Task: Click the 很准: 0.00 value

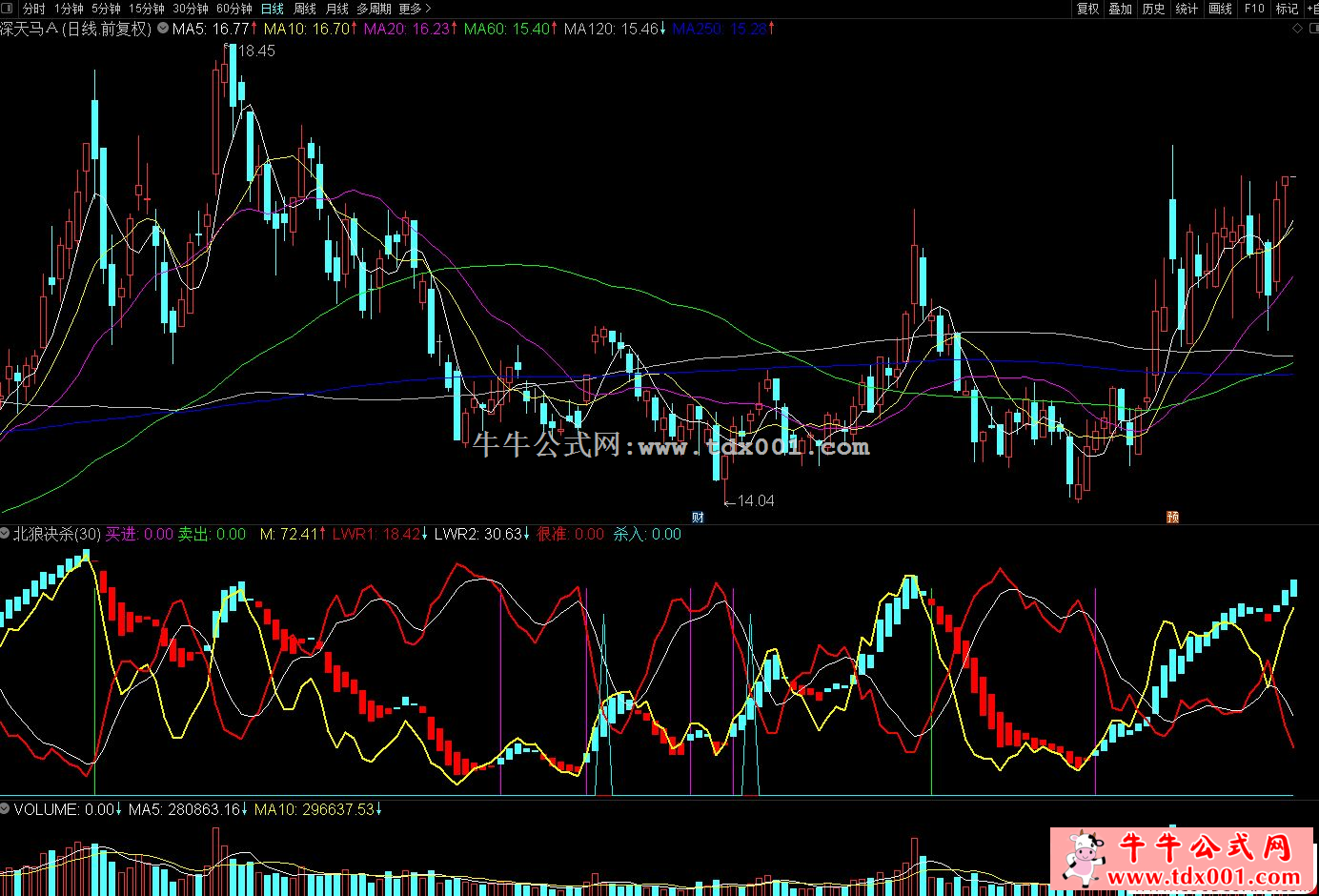Action: click(x=571, y=534)
